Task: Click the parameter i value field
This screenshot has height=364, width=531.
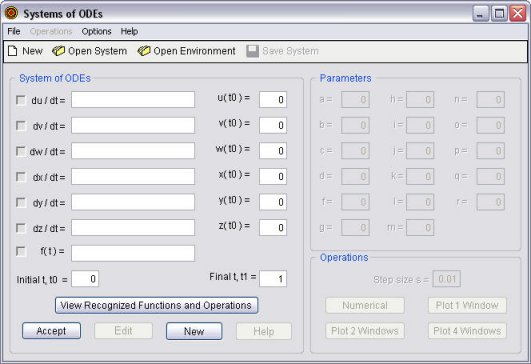Action: coord(420,125)
